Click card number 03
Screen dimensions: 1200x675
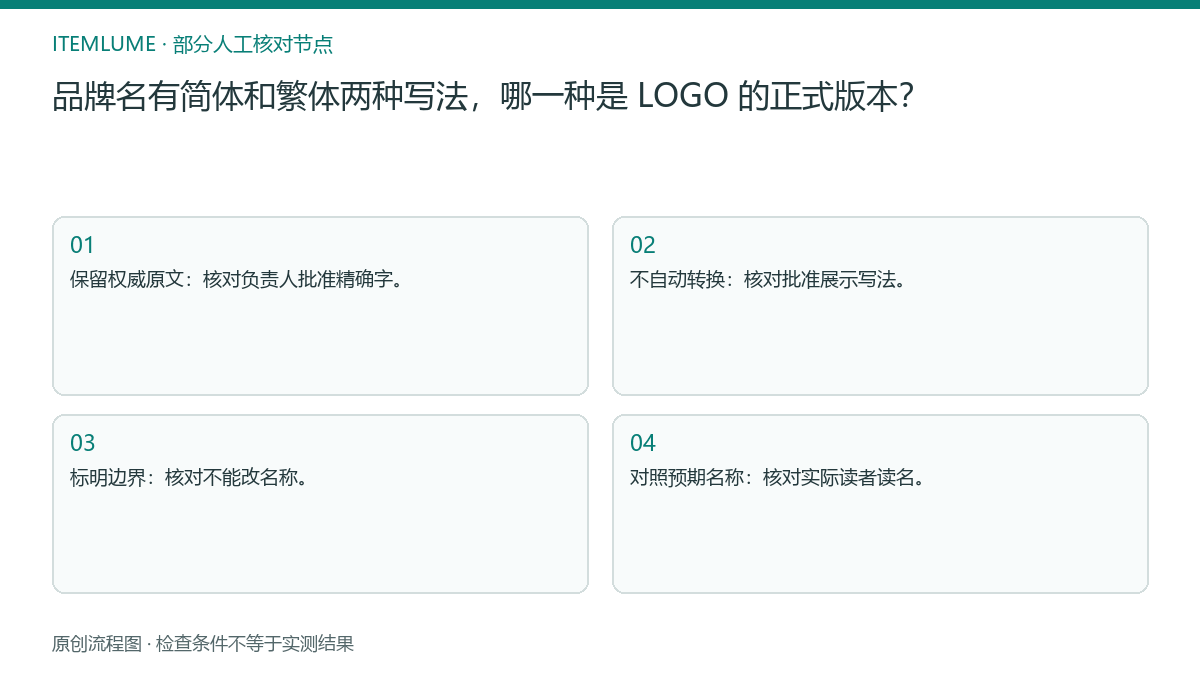(x=83, y=443)
